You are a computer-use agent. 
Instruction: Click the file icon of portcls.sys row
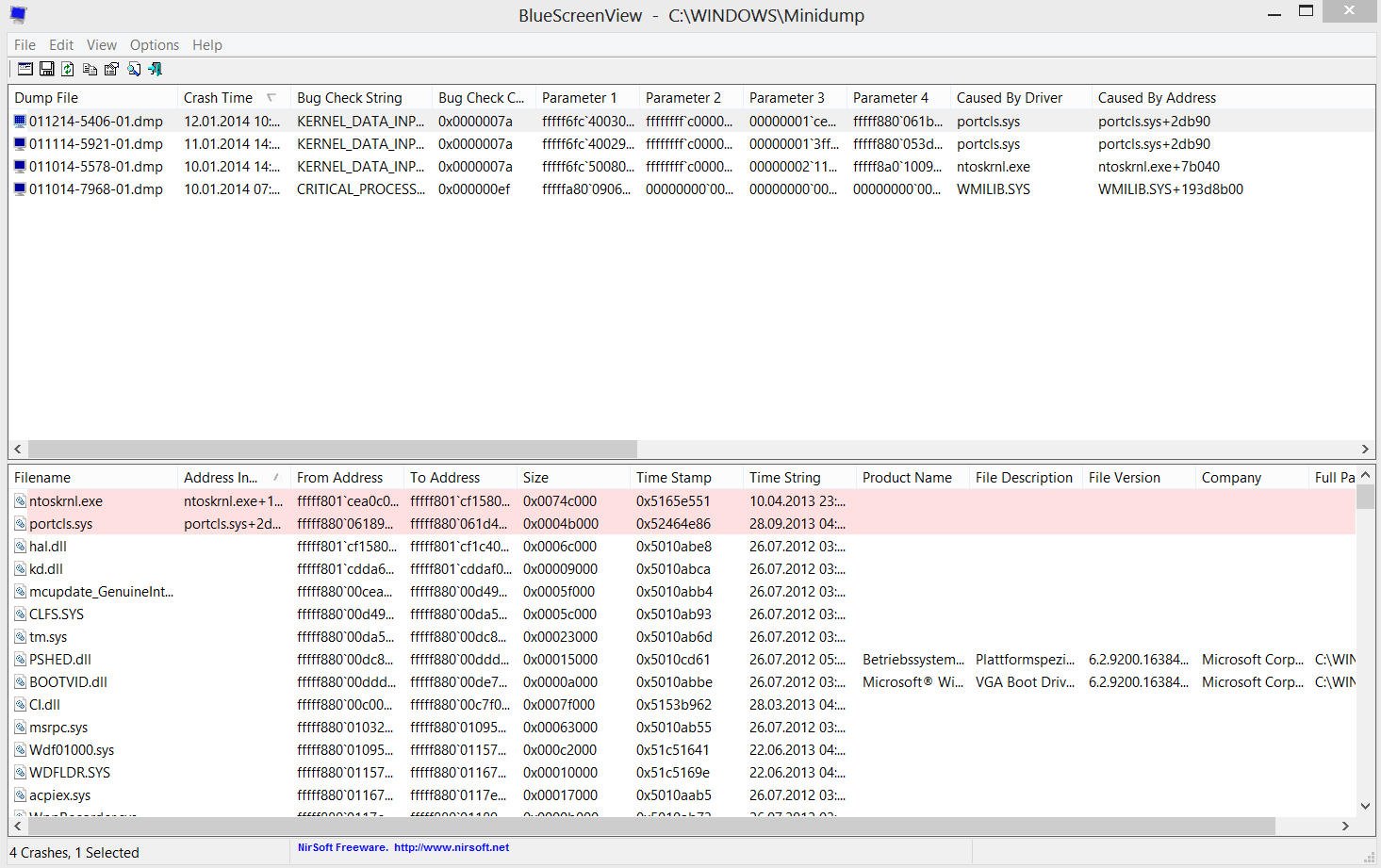[x=20, y=523]
